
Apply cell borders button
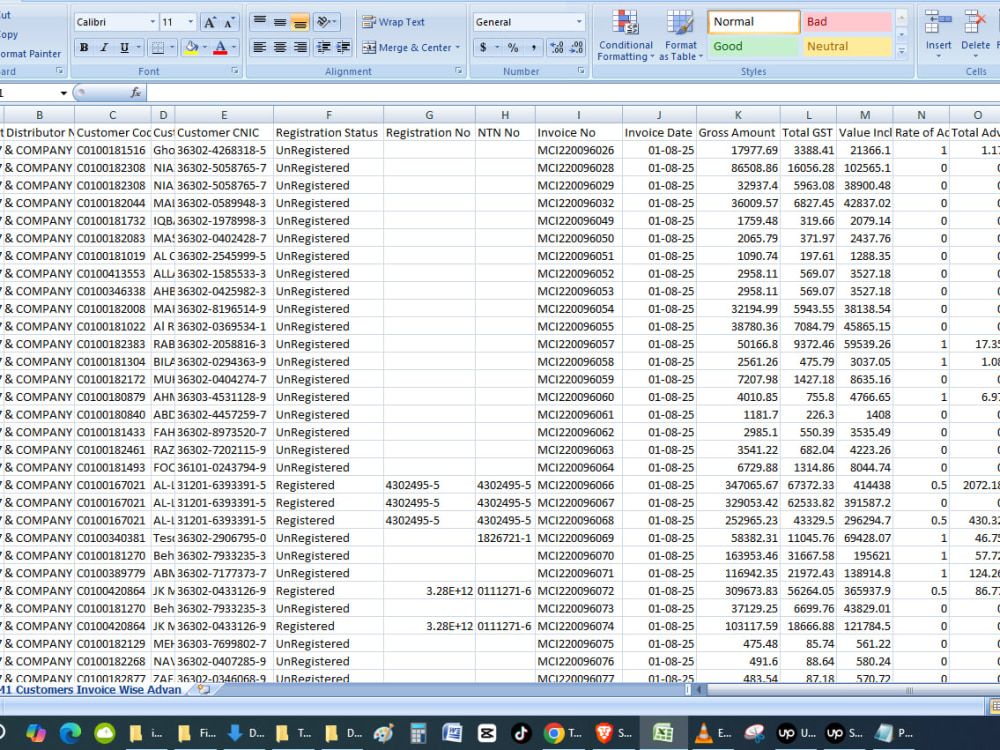(x=158, y=48)
